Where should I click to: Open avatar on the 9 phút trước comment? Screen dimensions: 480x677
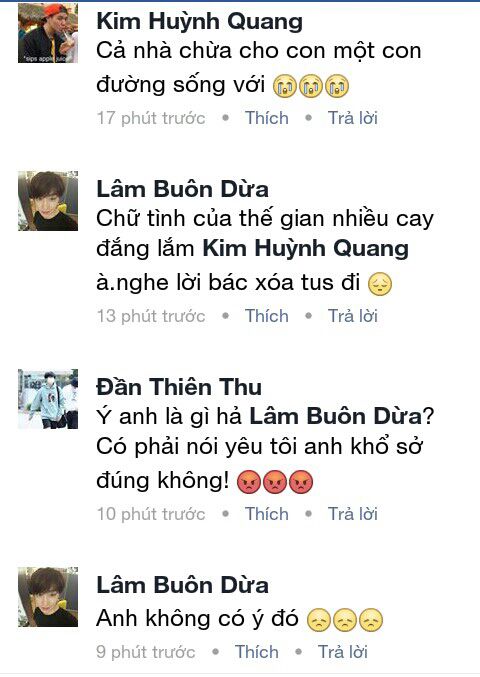[48, 597]
